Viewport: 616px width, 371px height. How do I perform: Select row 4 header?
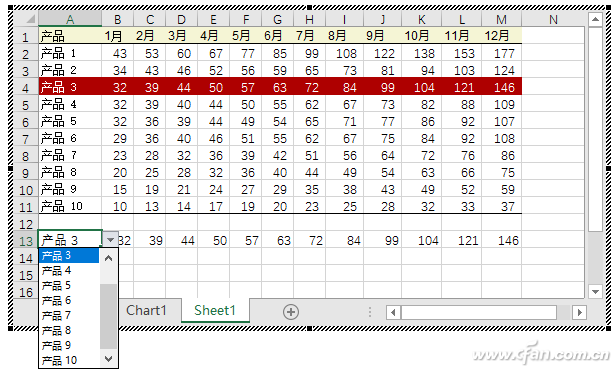pyautogui.click(x=26, y=87)
